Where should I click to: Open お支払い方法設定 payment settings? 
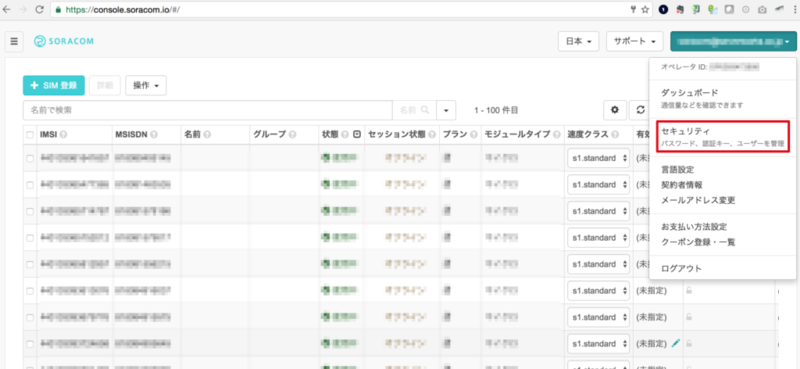(693, 227)
